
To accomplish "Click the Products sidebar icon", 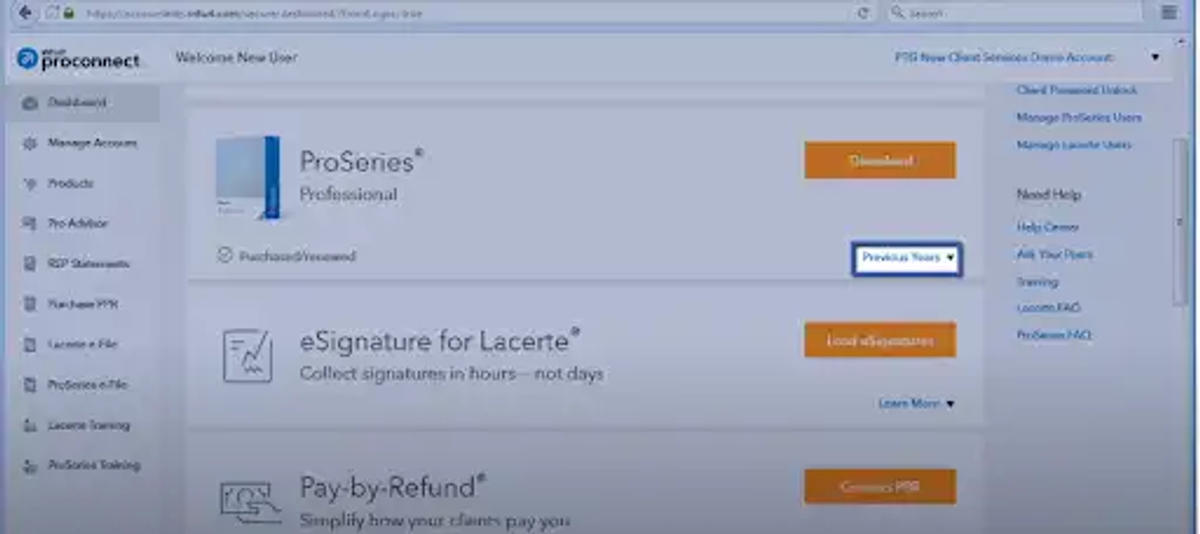I will [29, 184].
